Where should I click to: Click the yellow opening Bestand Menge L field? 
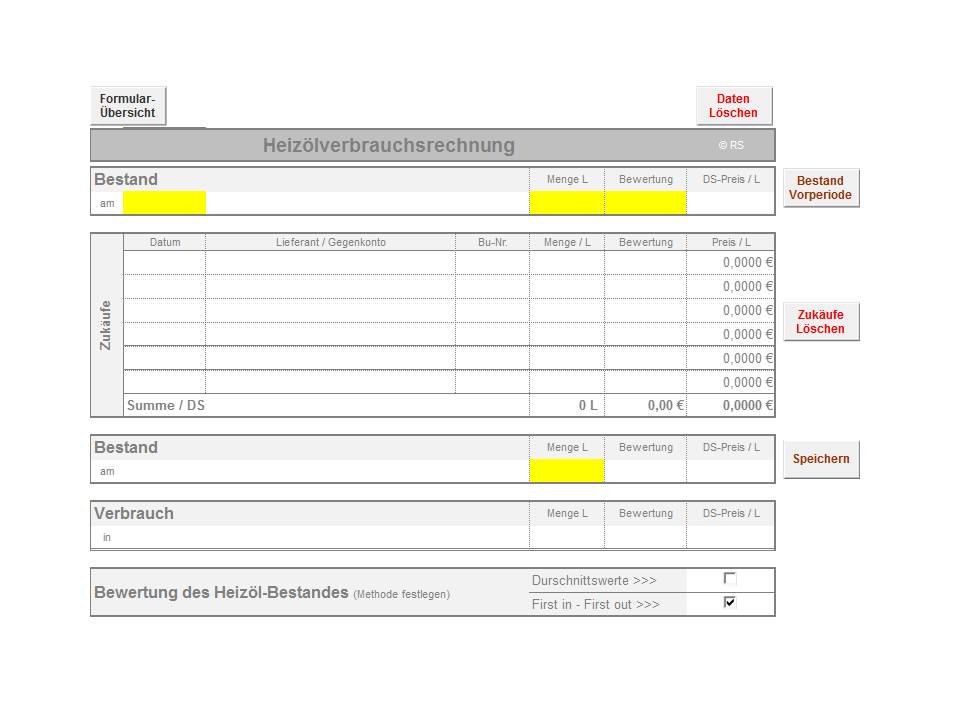[x=567, y=203]
